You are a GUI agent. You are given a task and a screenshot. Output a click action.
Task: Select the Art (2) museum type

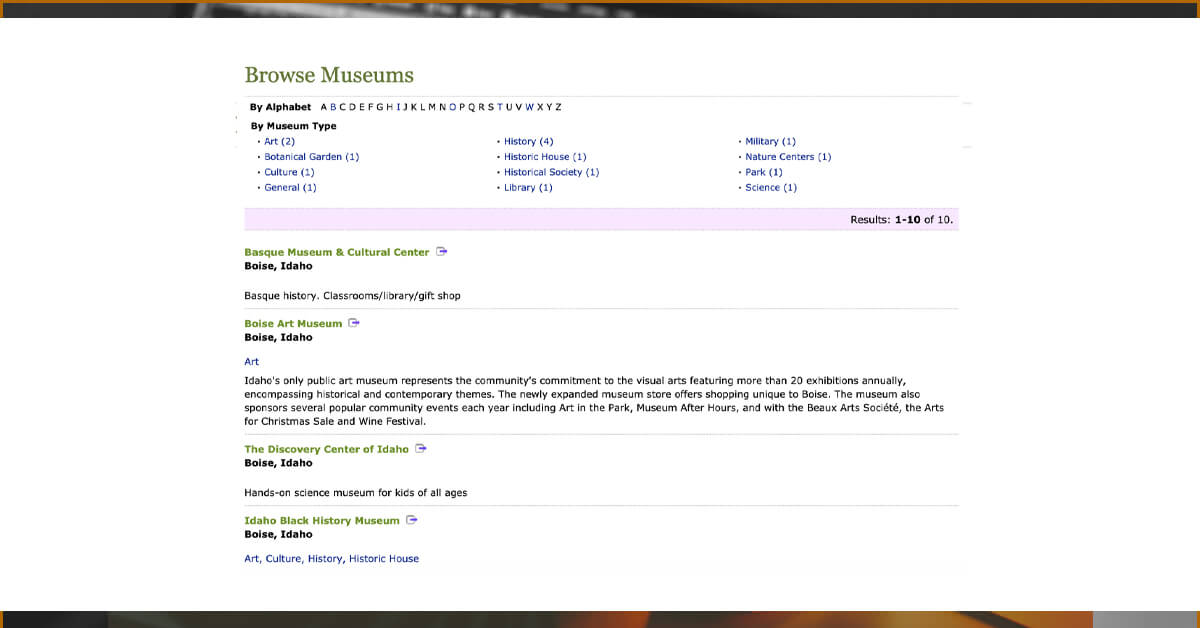coord(279,141)
